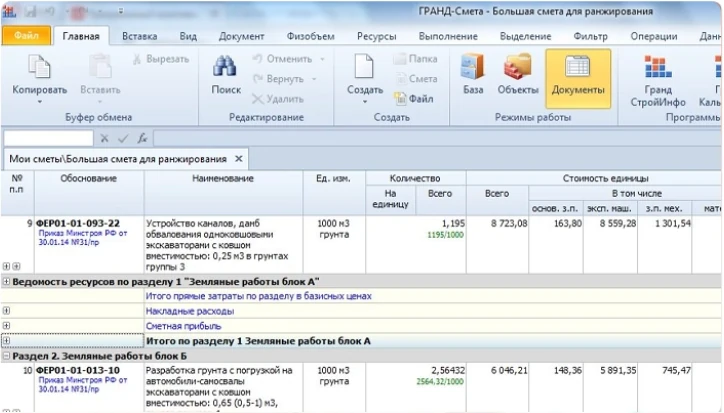
Task: Click the Вырезать (Cut) scissors button
Action: (x=161, y=59)
